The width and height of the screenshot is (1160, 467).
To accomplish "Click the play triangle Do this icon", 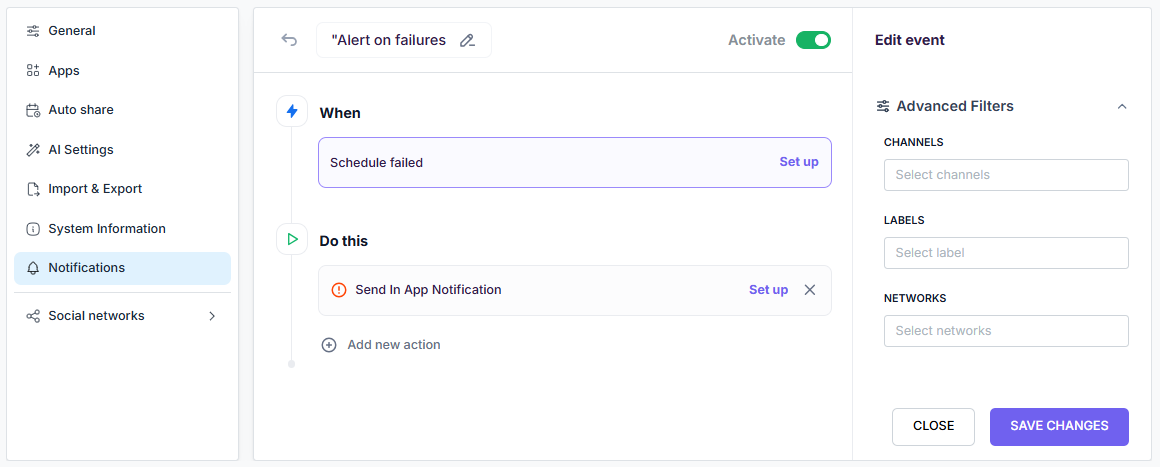I will coord(292,239).
